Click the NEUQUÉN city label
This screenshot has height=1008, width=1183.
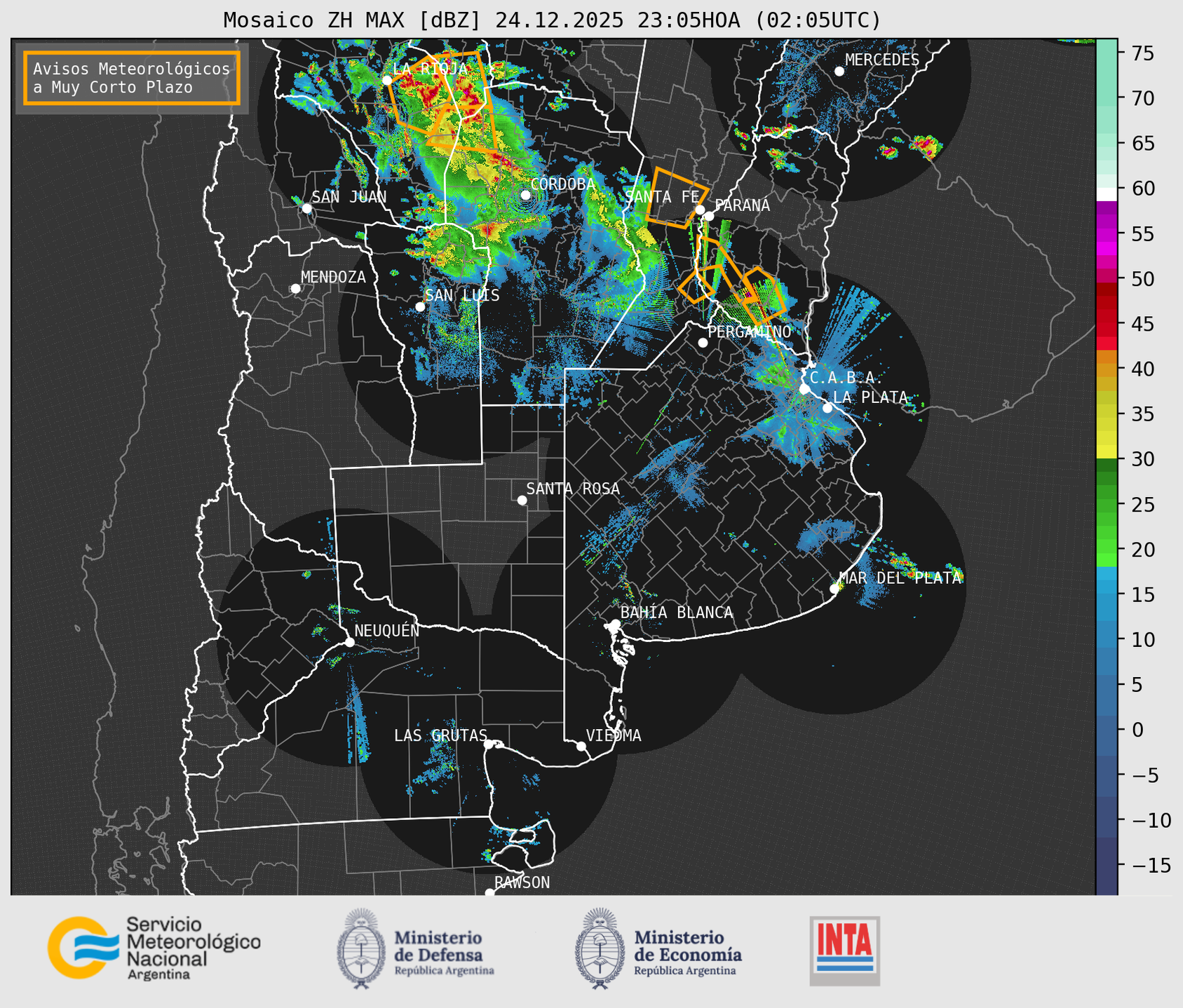[387, 631]
